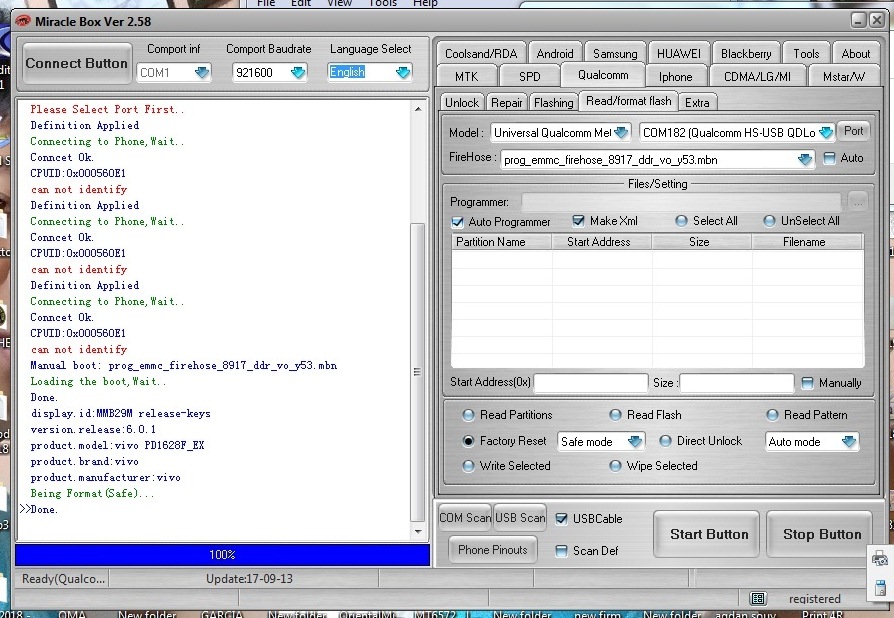Expand the Model dropdown list
Viewport: 894px width, 618px height.
coord(621,133)
